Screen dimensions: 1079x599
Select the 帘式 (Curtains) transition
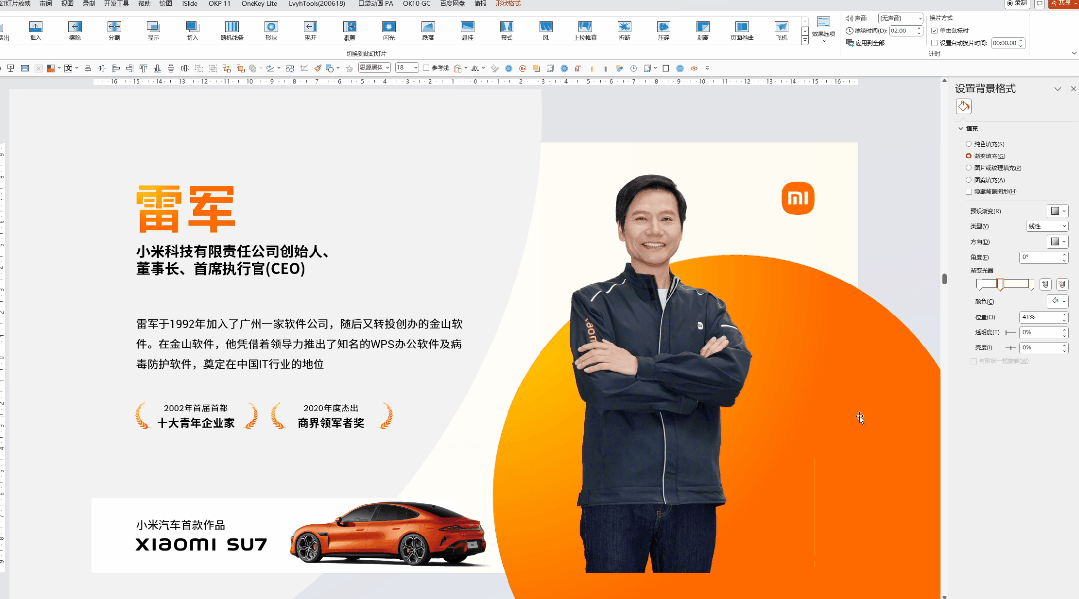tap(506, 30)
